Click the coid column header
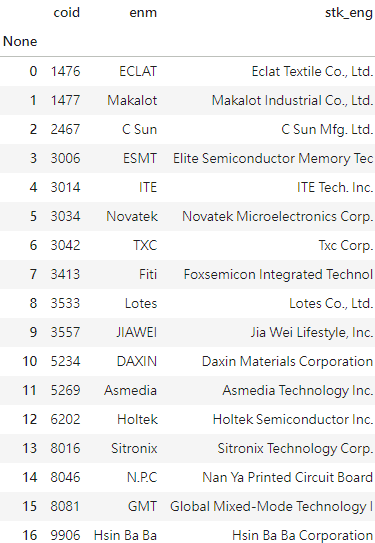The height and width of the screenshot is (543, 375). point(66,13)
